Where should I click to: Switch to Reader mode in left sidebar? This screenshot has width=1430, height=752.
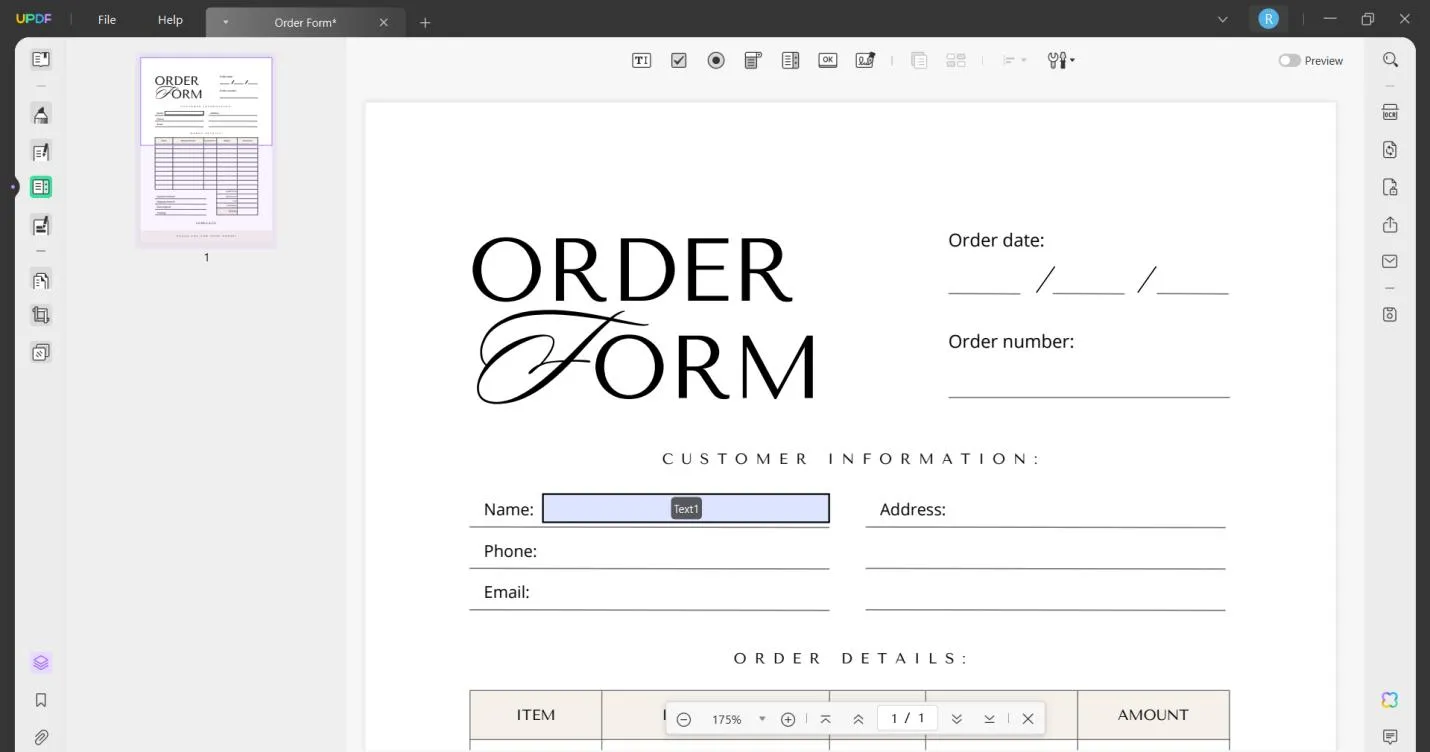(x=41, y=60)
